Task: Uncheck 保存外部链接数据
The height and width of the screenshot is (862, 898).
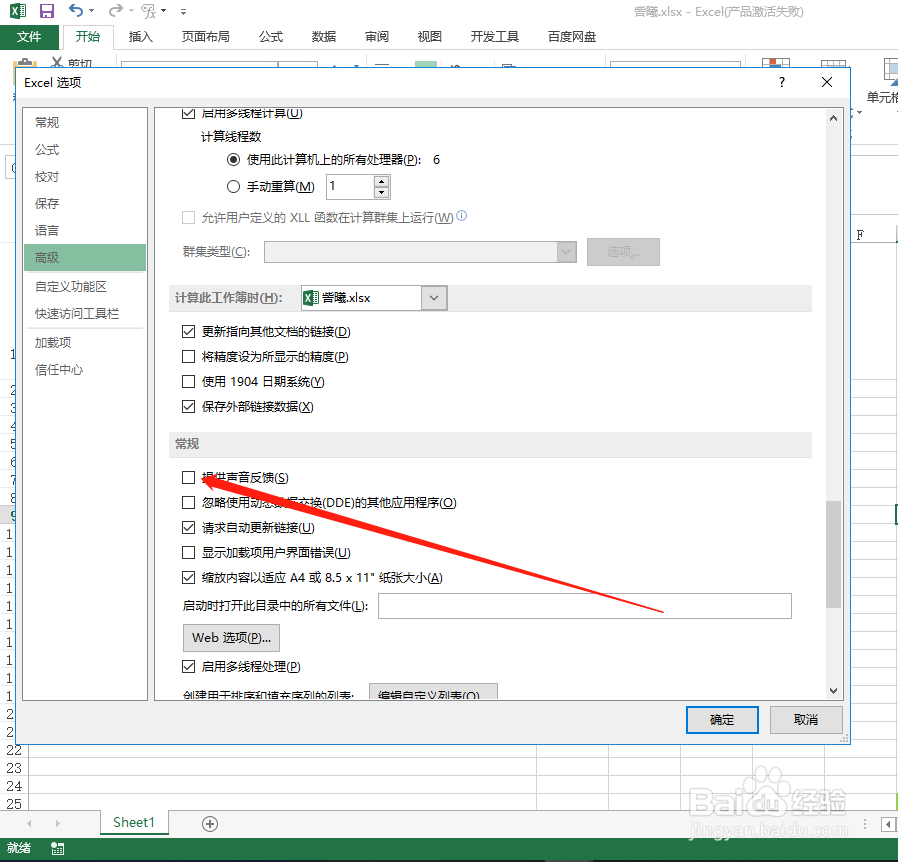Action: (x=188, y=406)
